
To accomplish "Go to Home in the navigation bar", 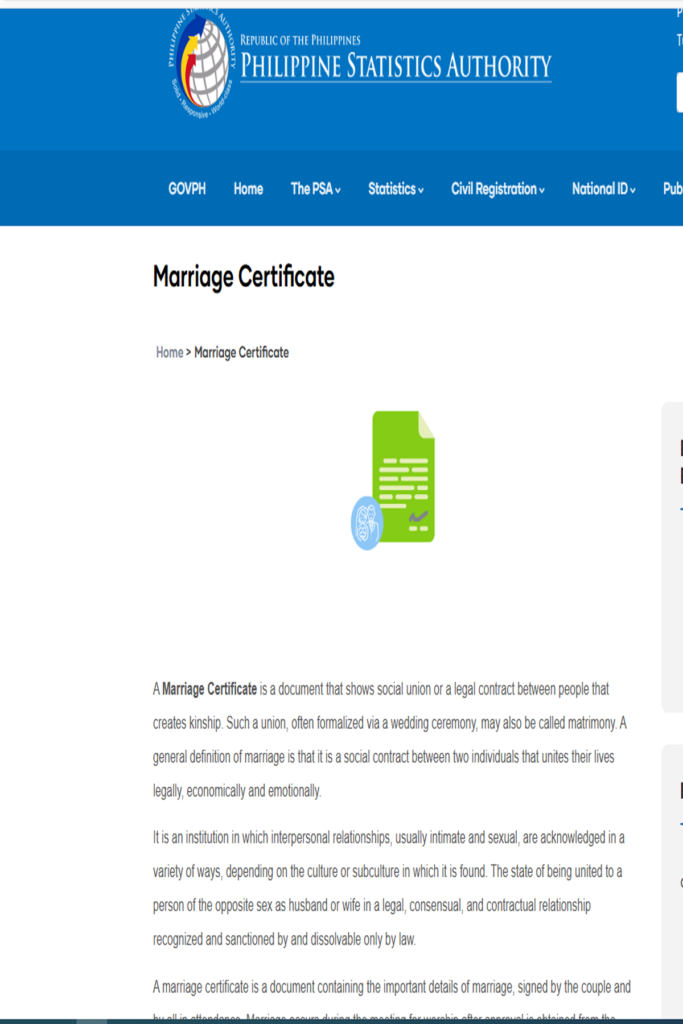I will coord(248,189).
